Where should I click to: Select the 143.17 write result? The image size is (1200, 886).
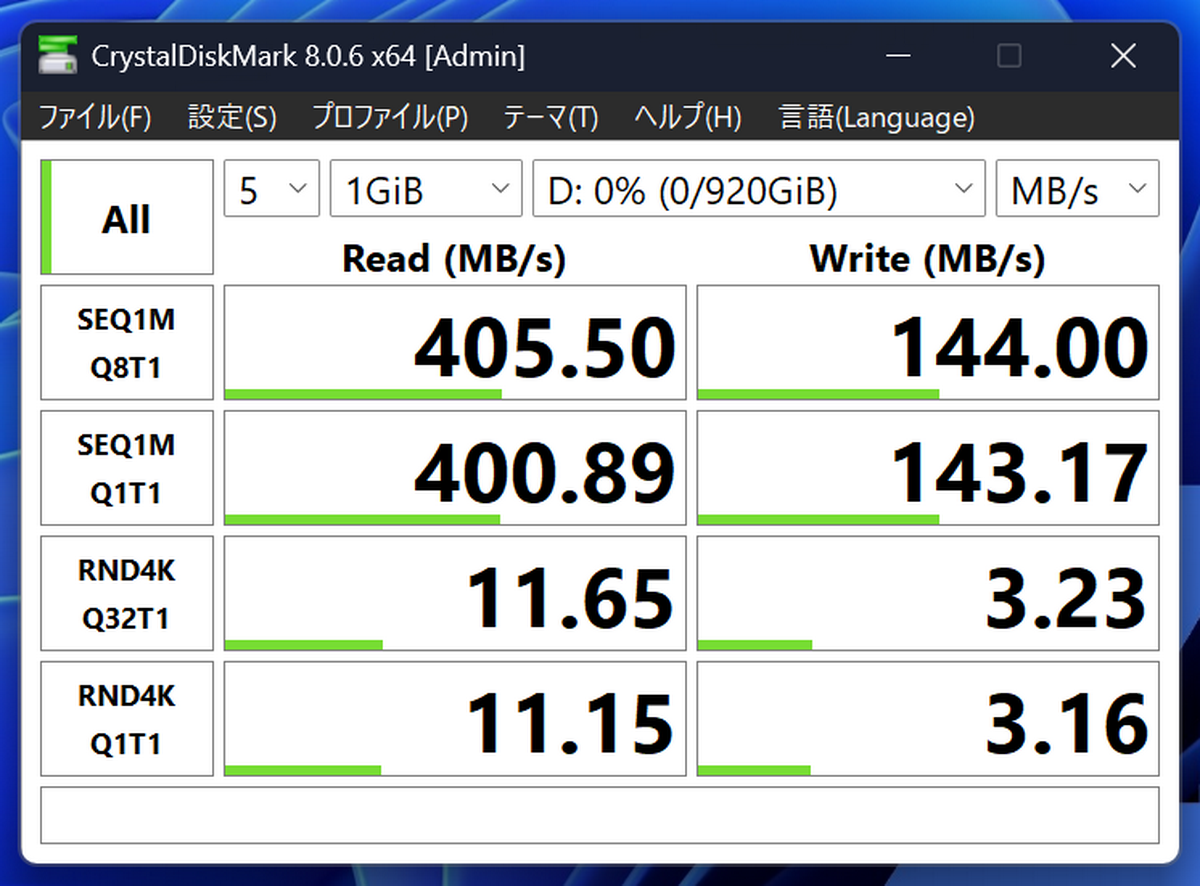(928, 468)
